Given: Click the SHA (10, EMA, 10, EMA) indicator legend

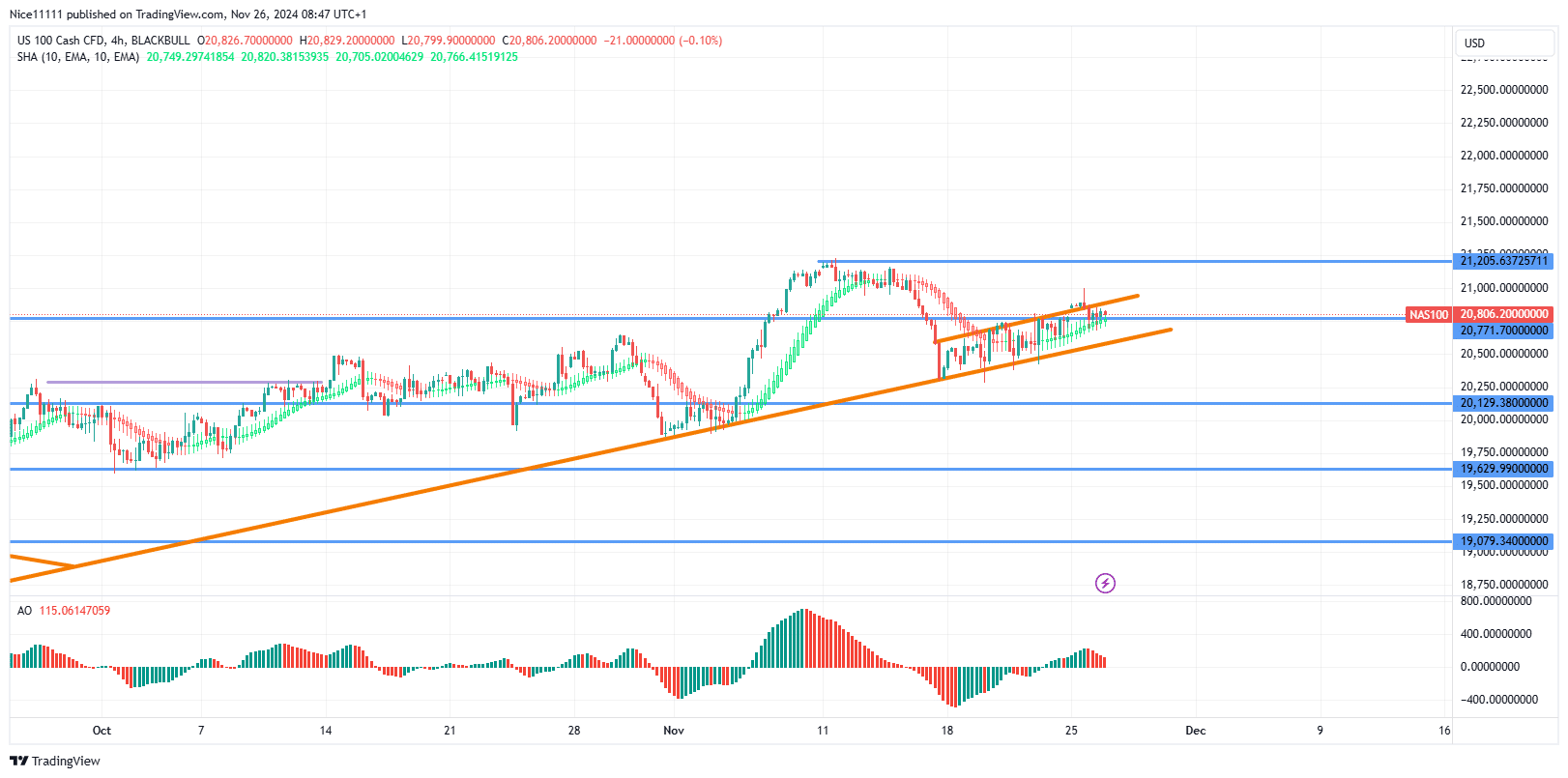Looking at the screenshot, I should (78, 57).
